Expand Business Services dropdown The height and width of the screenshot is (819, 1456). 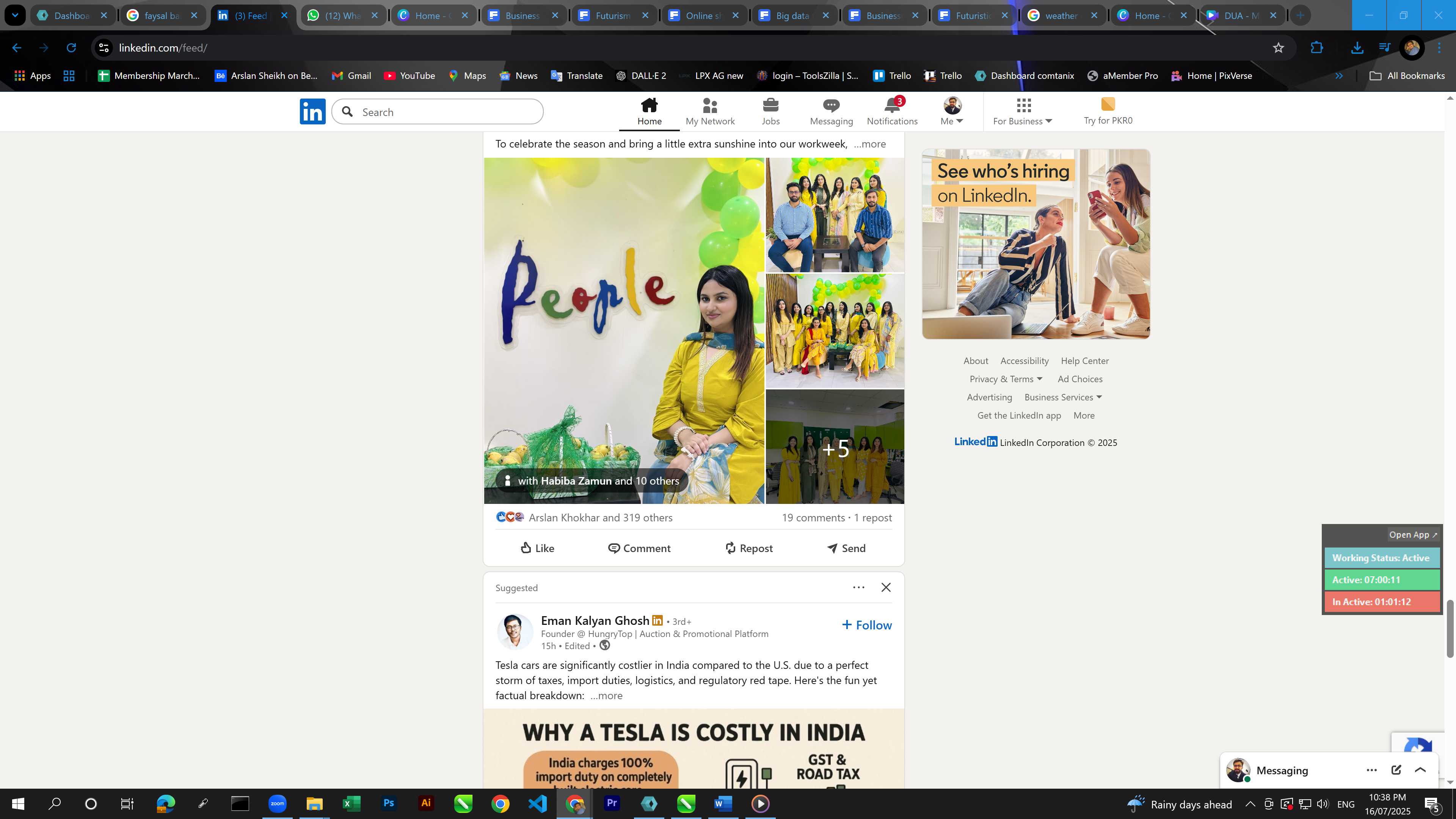click(x=1063, y=397)
